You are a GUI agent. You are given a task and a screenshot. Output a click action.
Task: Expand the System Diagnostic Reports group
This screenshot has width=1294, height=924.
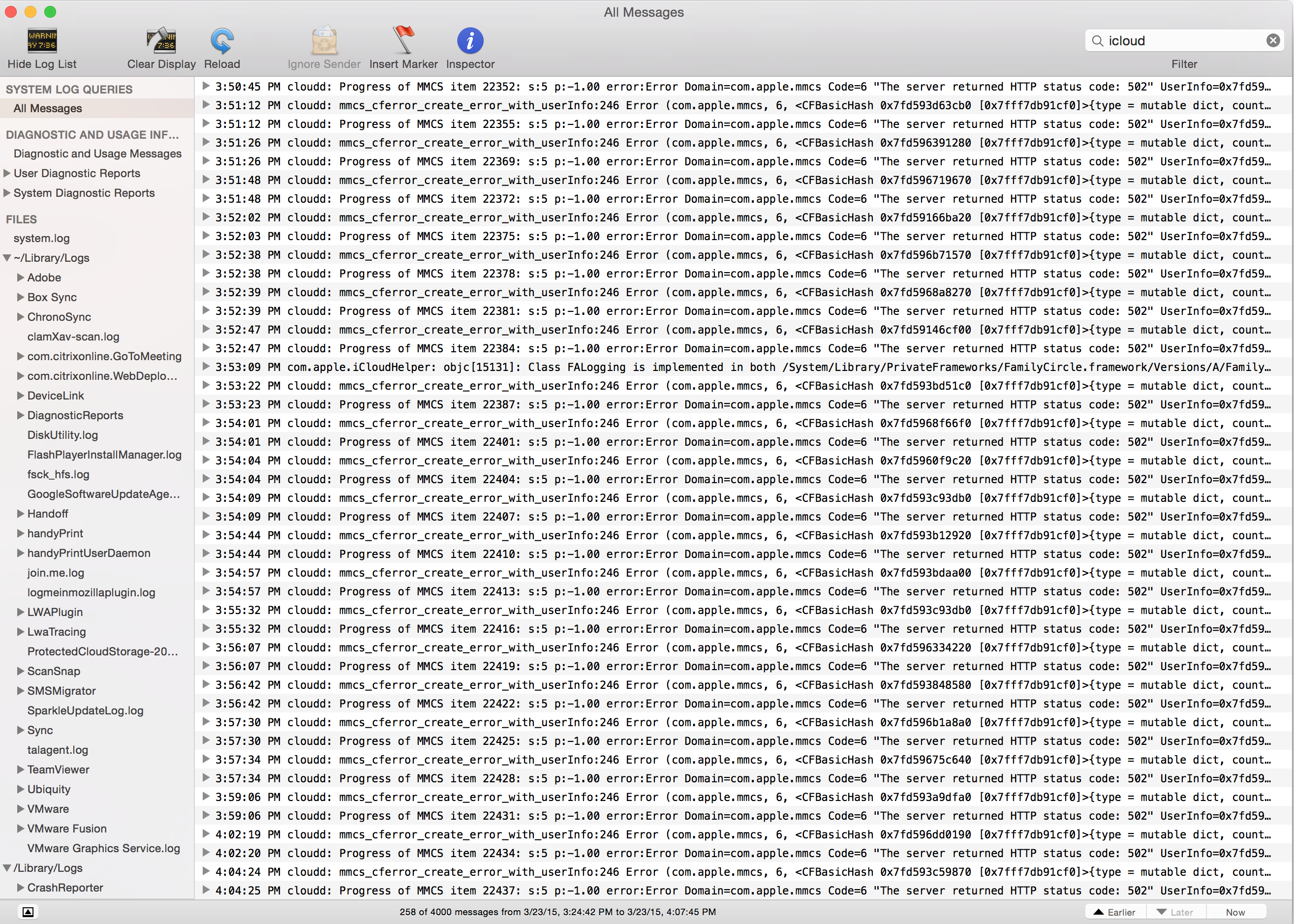coord(7,193)
